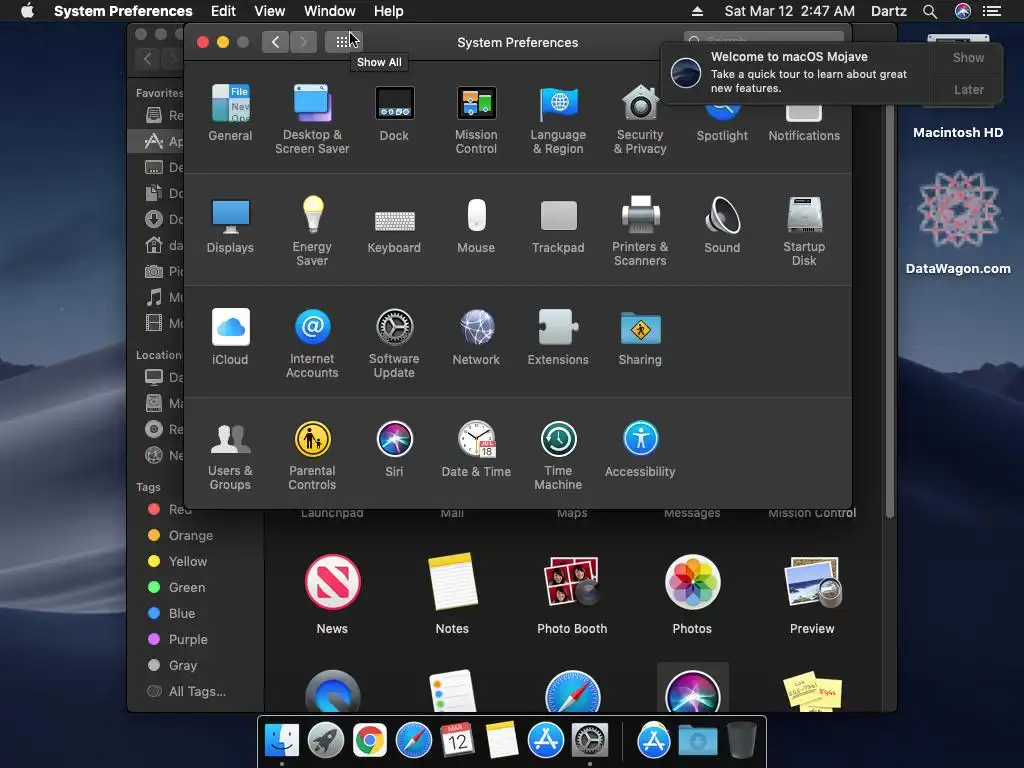The width and height of the screenshot is (1024, 768).
Task: Open the View menu
Action: [x=269, y=11]
